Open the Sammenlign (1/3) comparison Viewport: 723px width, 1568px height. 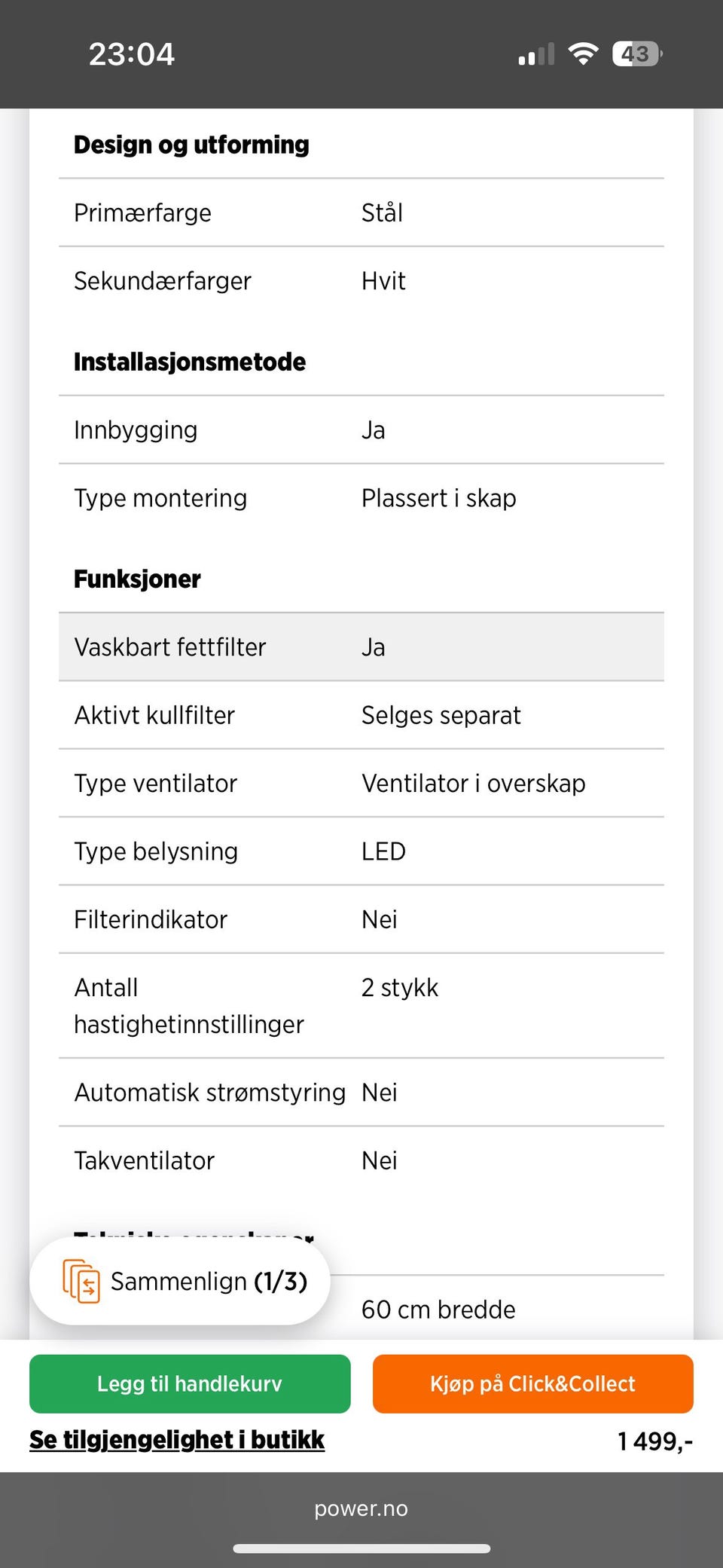coord(209,1281)
